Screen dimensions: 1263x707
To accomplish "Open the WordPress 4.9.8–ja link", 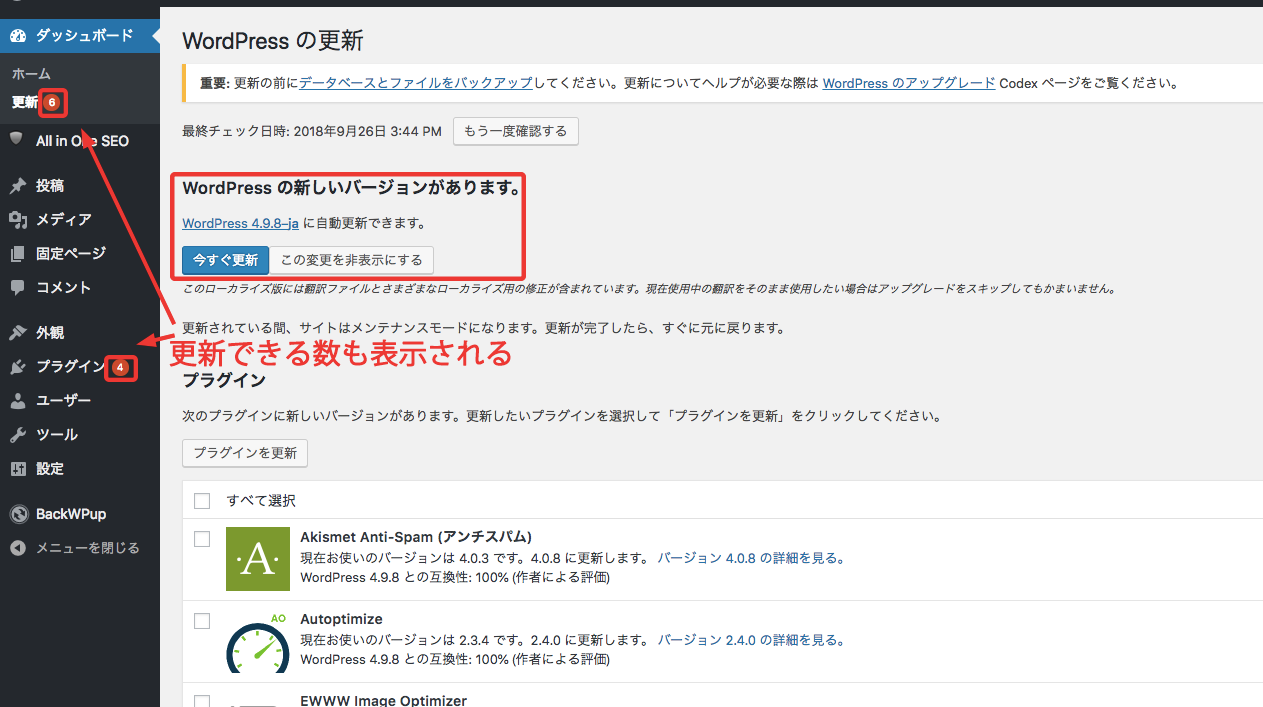I will [x=240, y=223].
